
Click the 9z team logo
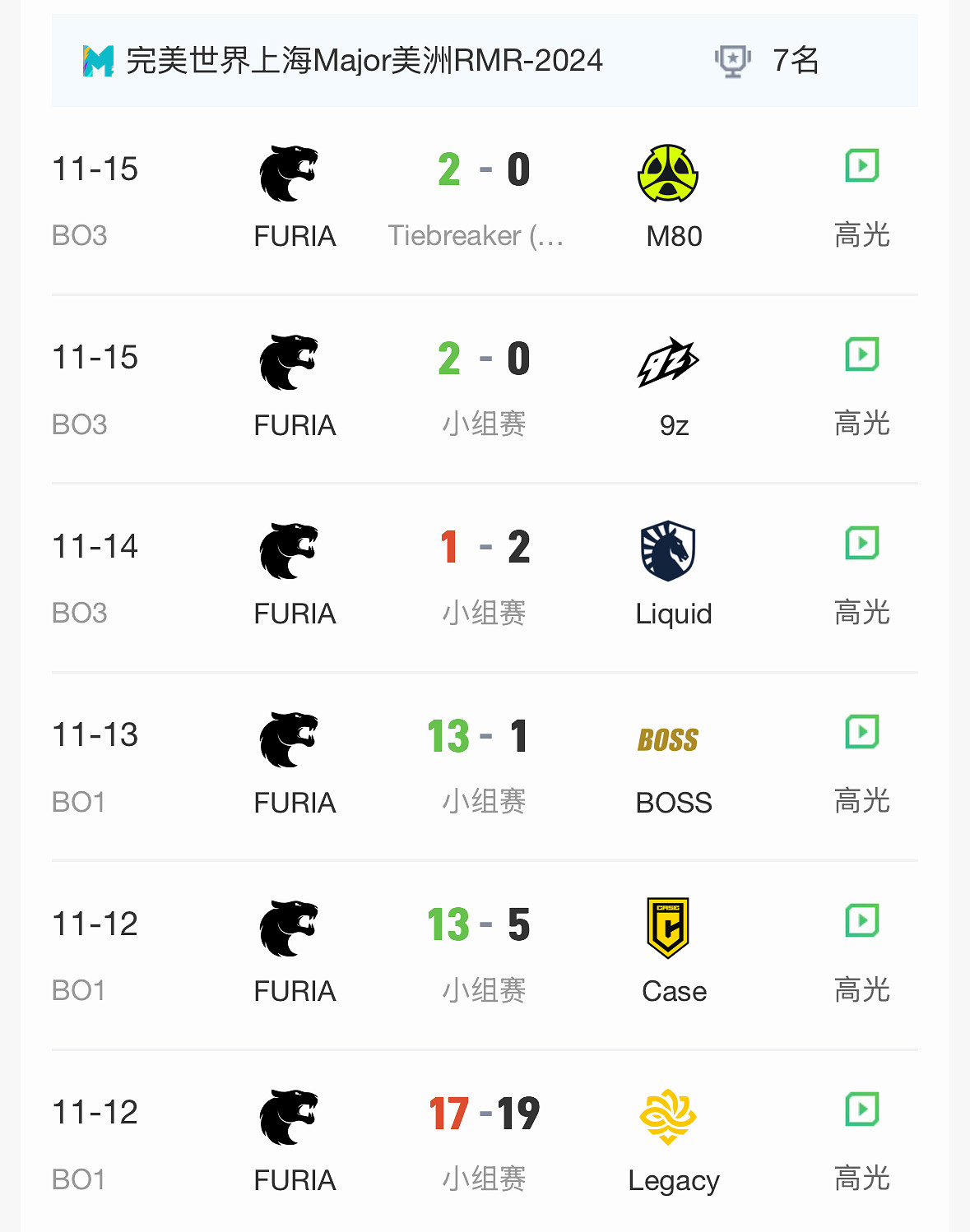[668, 362]
